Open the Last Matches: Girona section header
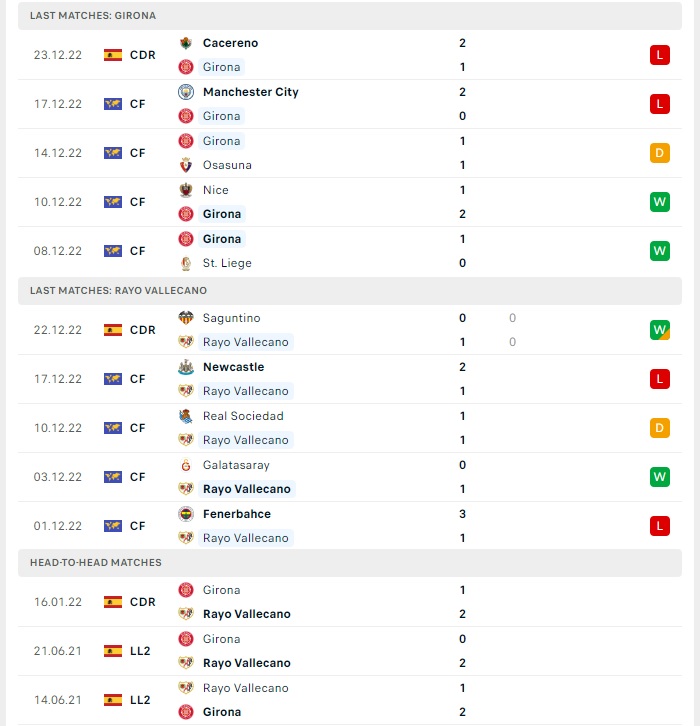This screenshot has height=726, width=700. point(350,16)
